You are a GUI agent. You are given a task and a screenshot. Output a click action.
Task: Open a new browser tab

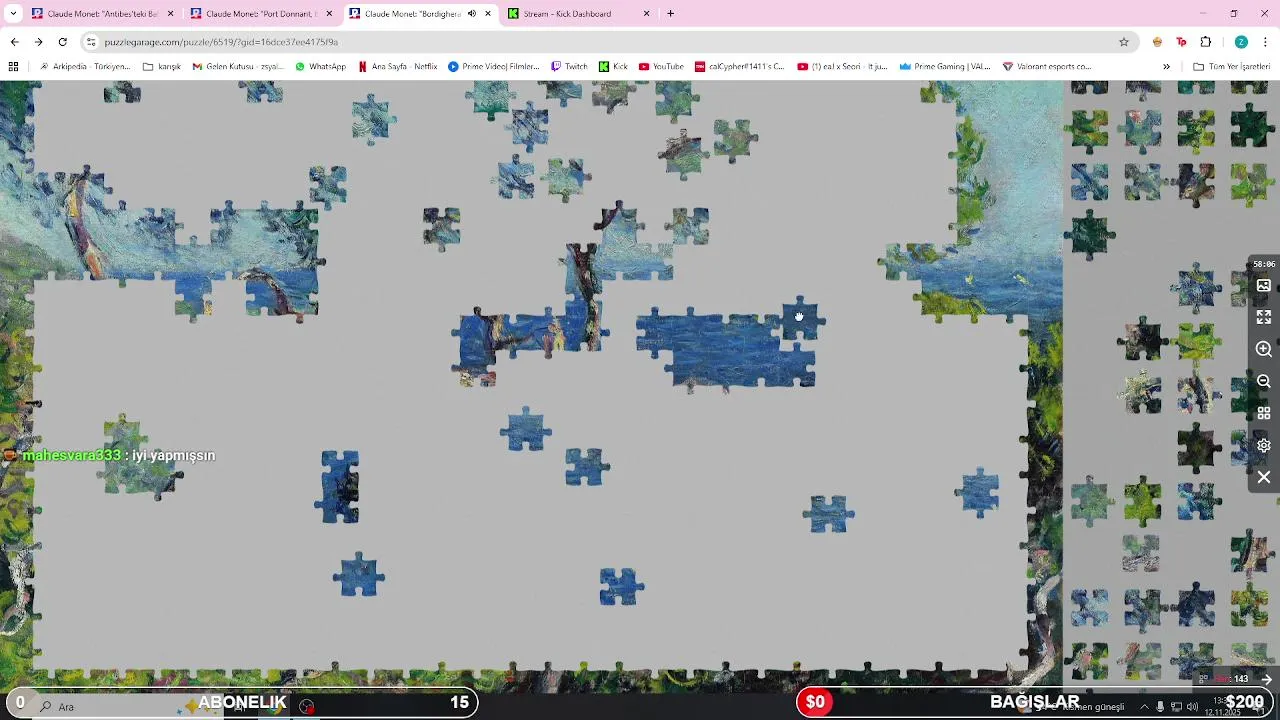click(x=670, y=14)
